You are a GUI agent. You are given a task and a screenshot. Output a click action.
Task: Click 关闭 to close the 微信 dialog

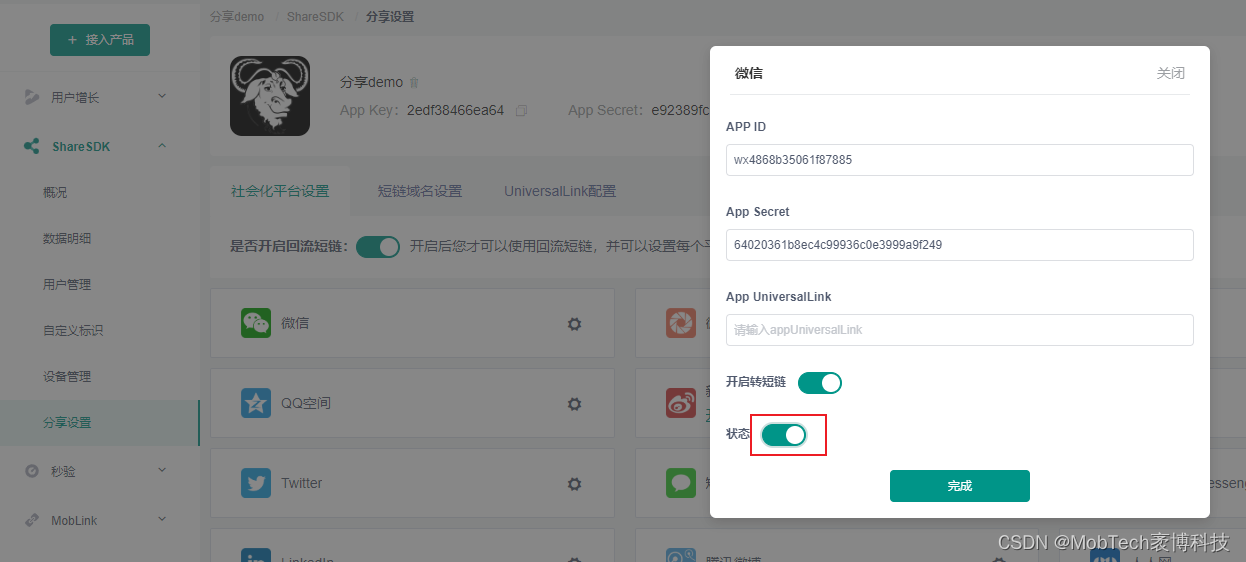pos(1170,73)
